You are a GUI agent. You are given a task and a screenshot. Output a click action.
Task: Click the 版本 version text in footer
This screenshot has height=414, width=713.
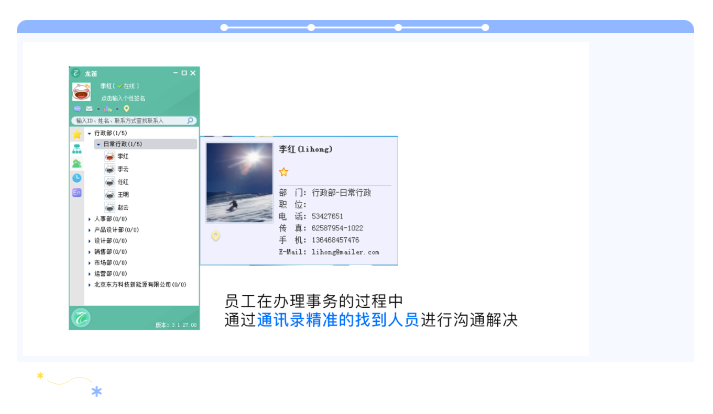(176, 325)
